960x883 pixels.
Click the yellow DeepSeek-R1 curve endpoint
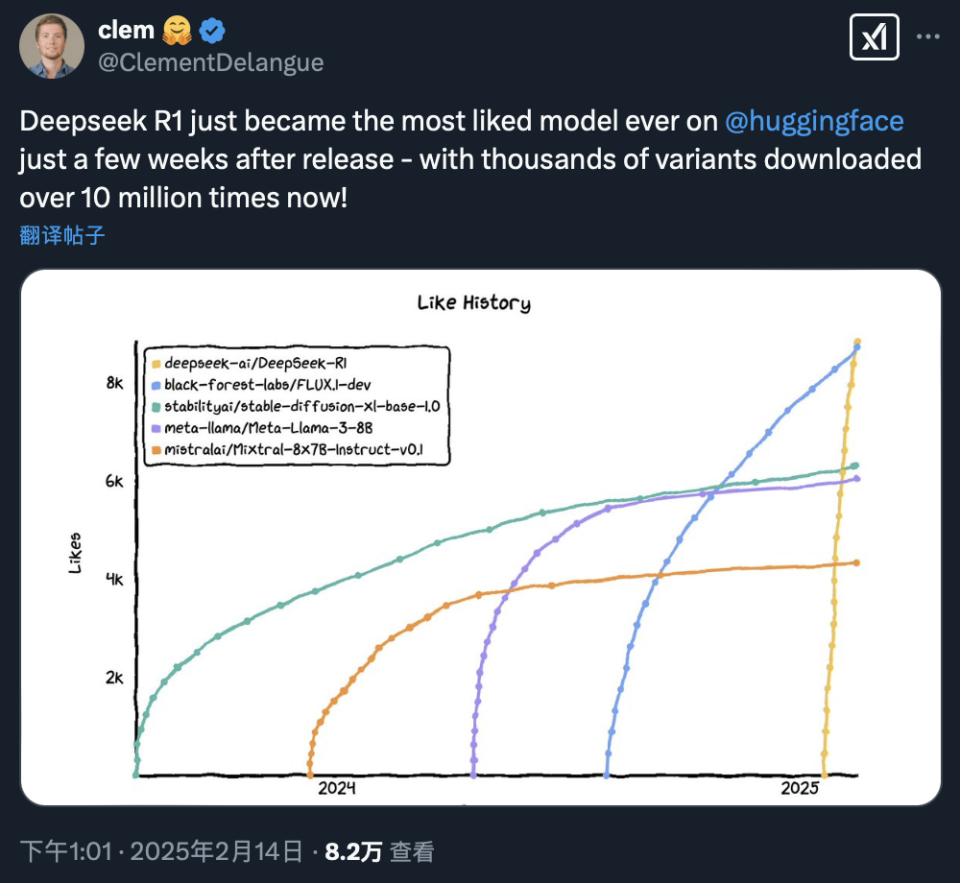pos(855,342)
